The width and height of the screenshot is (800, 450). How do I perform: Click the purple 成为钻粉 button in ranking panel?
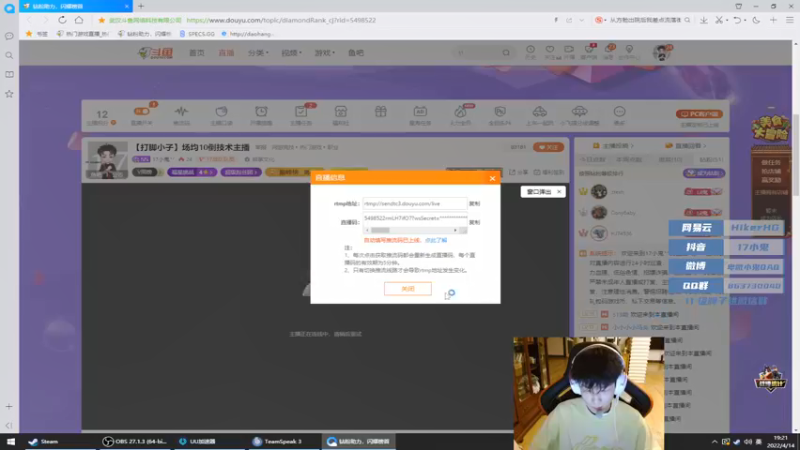[x=704, y=173]
